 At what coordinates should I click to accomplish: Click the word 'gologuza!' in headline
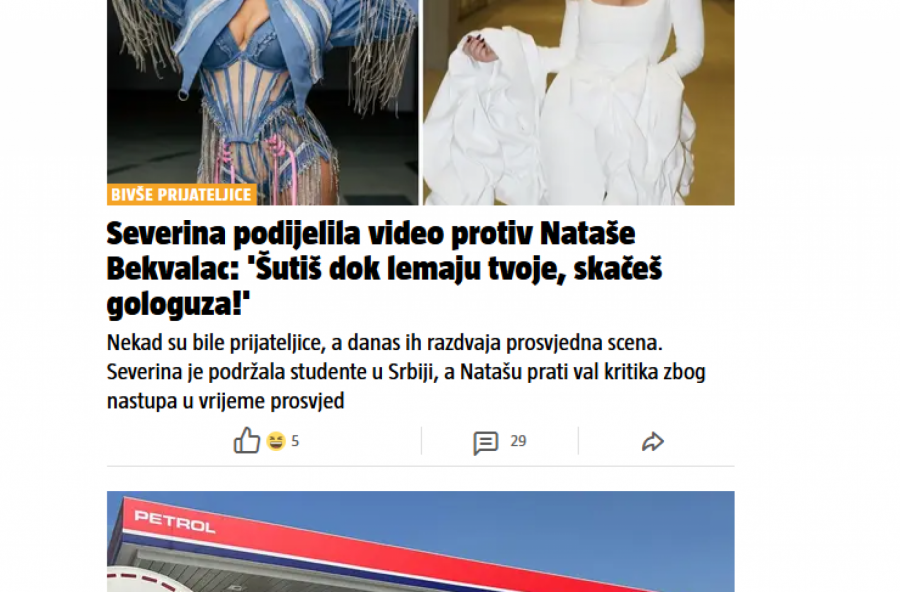[179, 304]
